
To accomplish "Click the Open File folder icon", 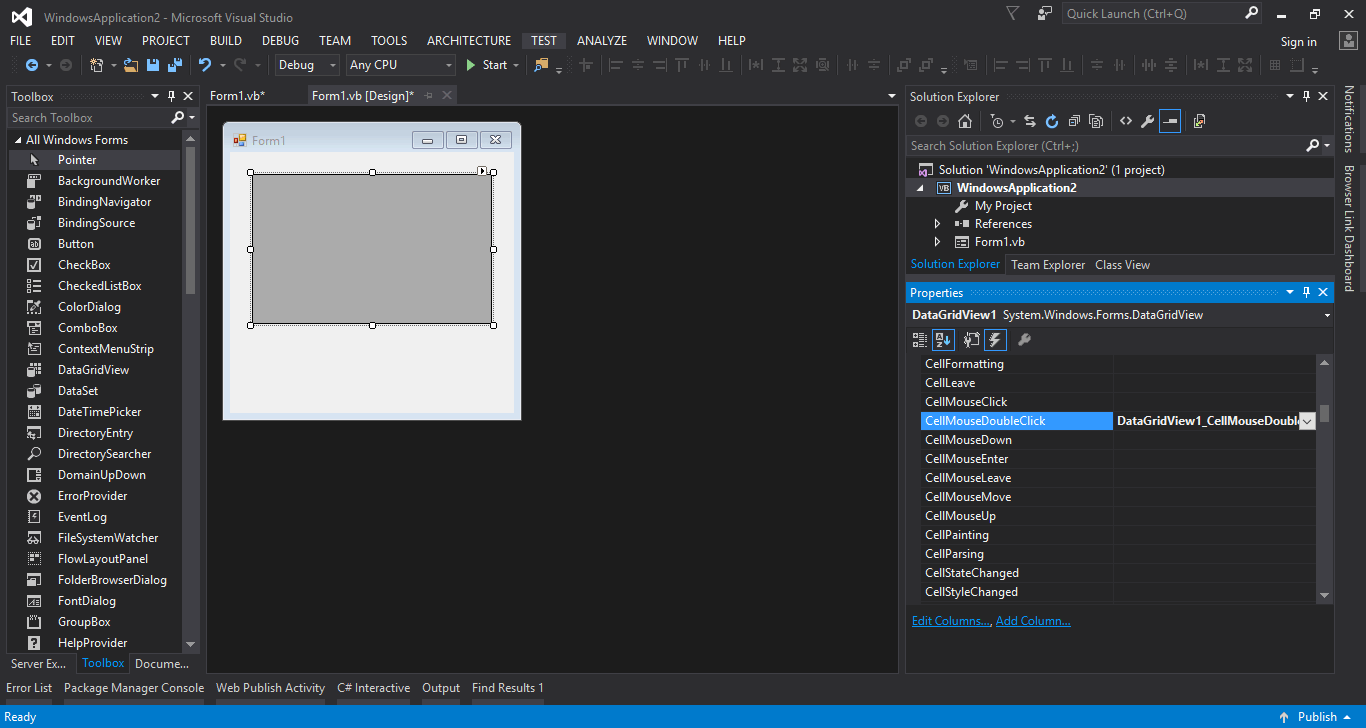I will point(131,65).
